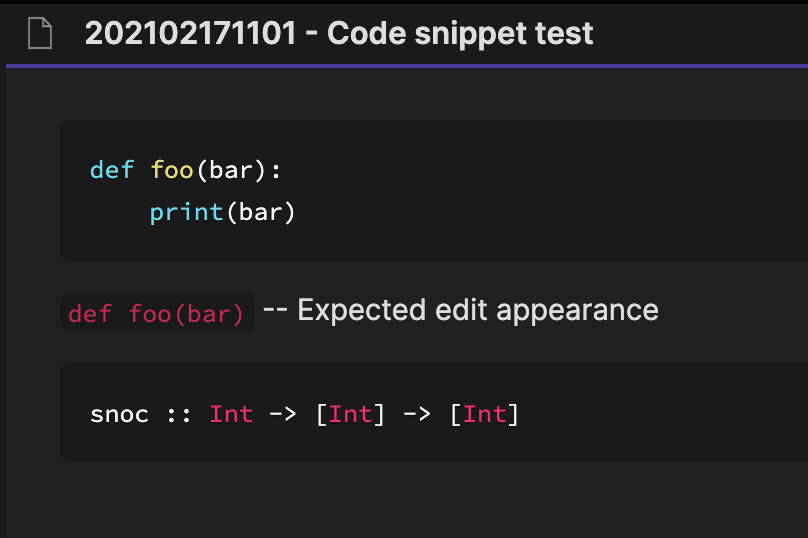The image size is (808, 538).
Task: Click the "--" dashes after the inline code
Action: [275, 310]
